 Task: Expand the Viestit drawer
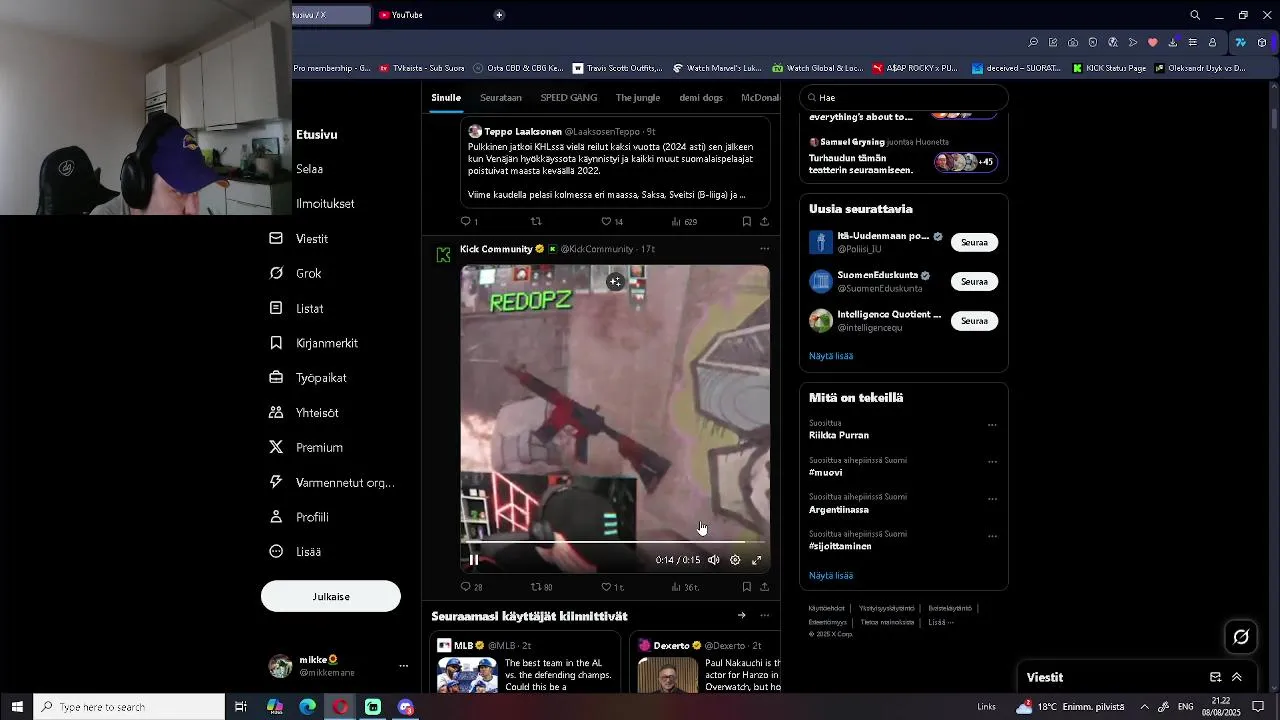click(x=1237, y=677)
